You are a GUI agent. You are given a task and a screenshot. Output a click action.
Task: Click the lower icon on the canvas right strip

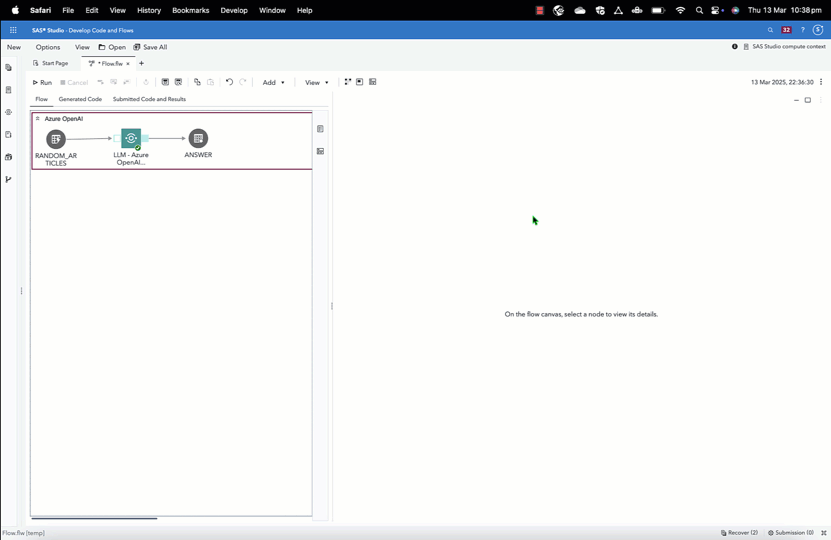pos(320,151)
